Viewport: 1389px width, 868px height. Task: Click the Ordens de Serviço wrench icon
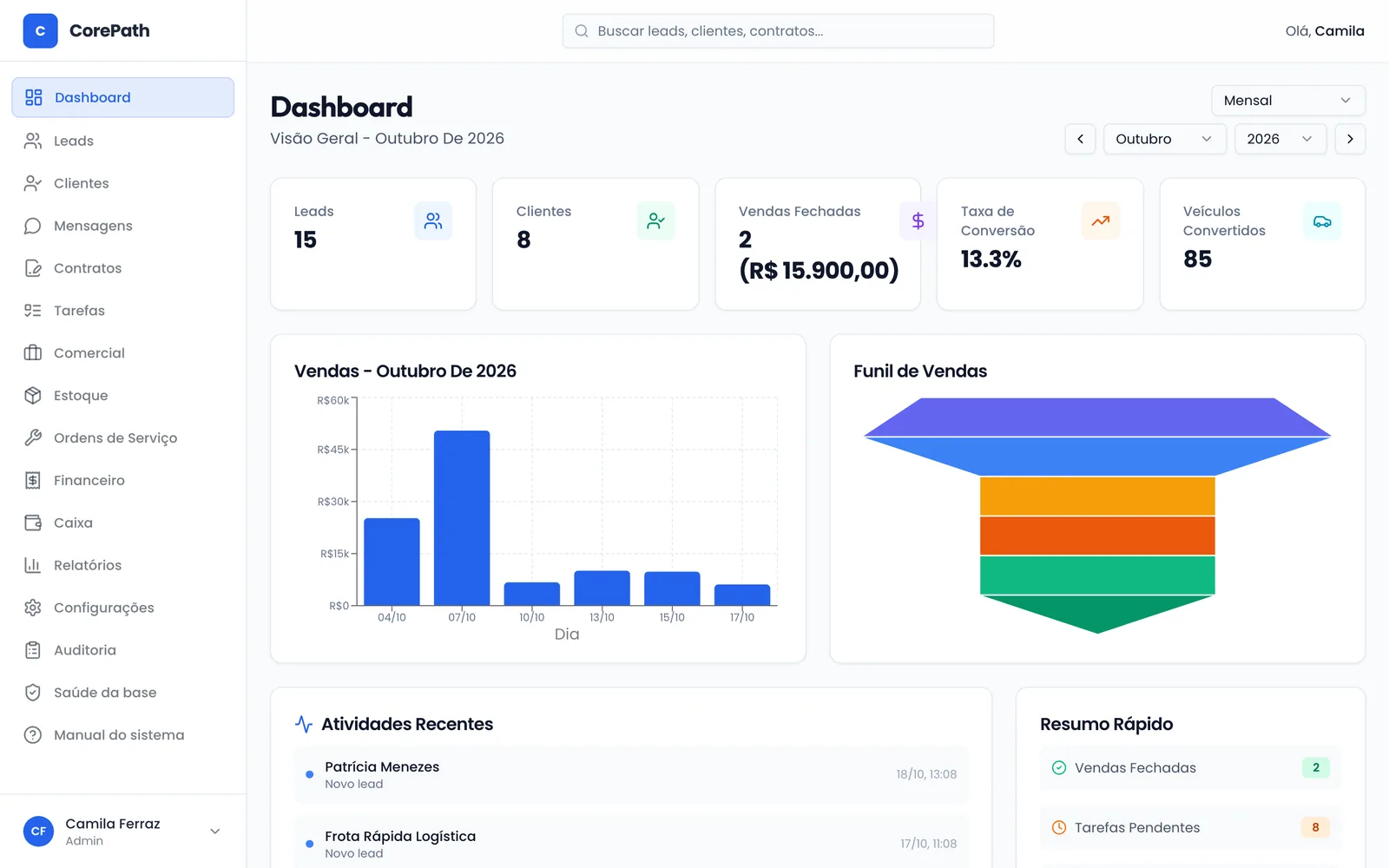pyautogui.click(x=33, y=437)
